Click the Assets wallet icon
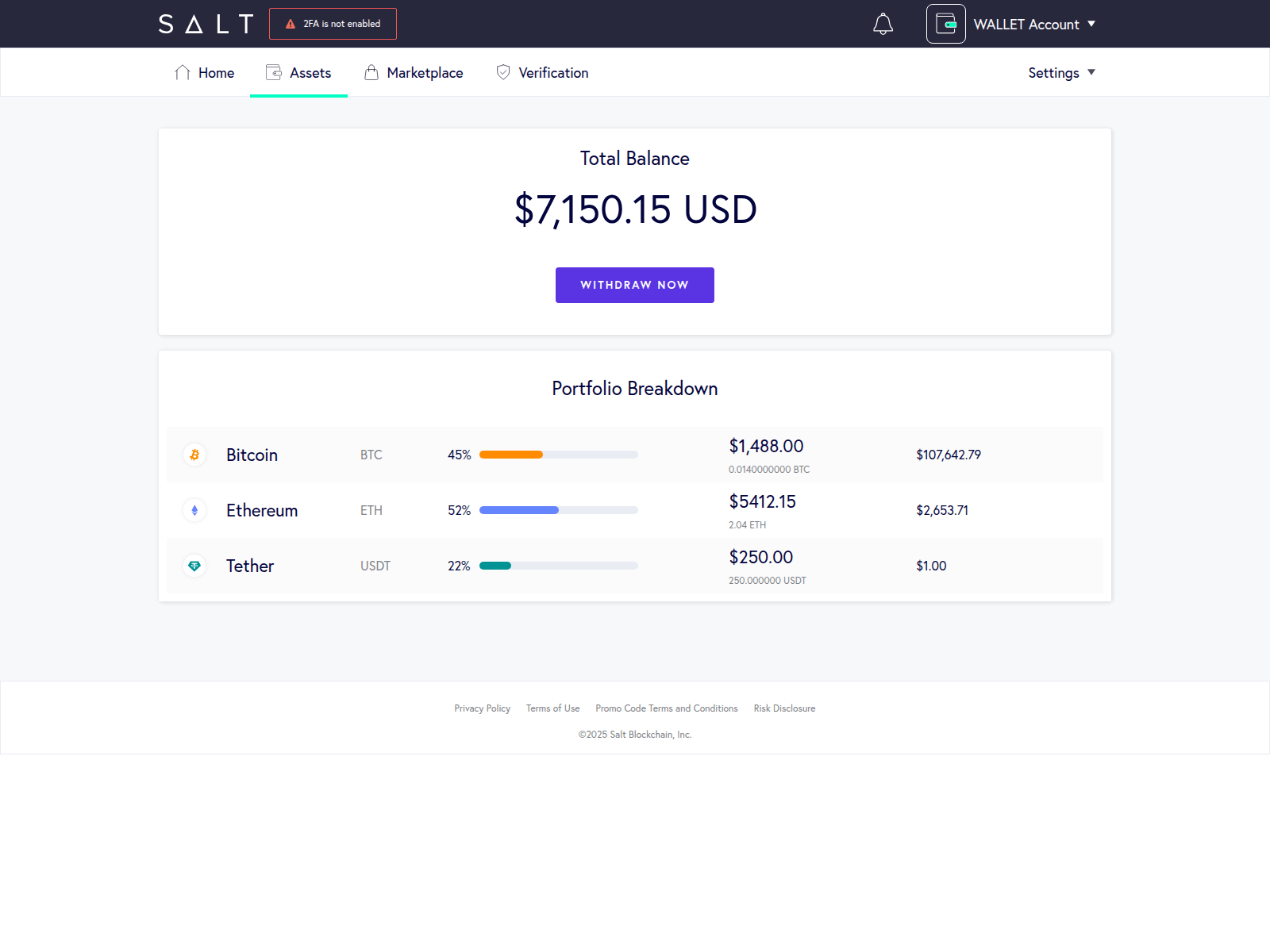This screenshot has width=1270, height=952. tap(274, 72)
